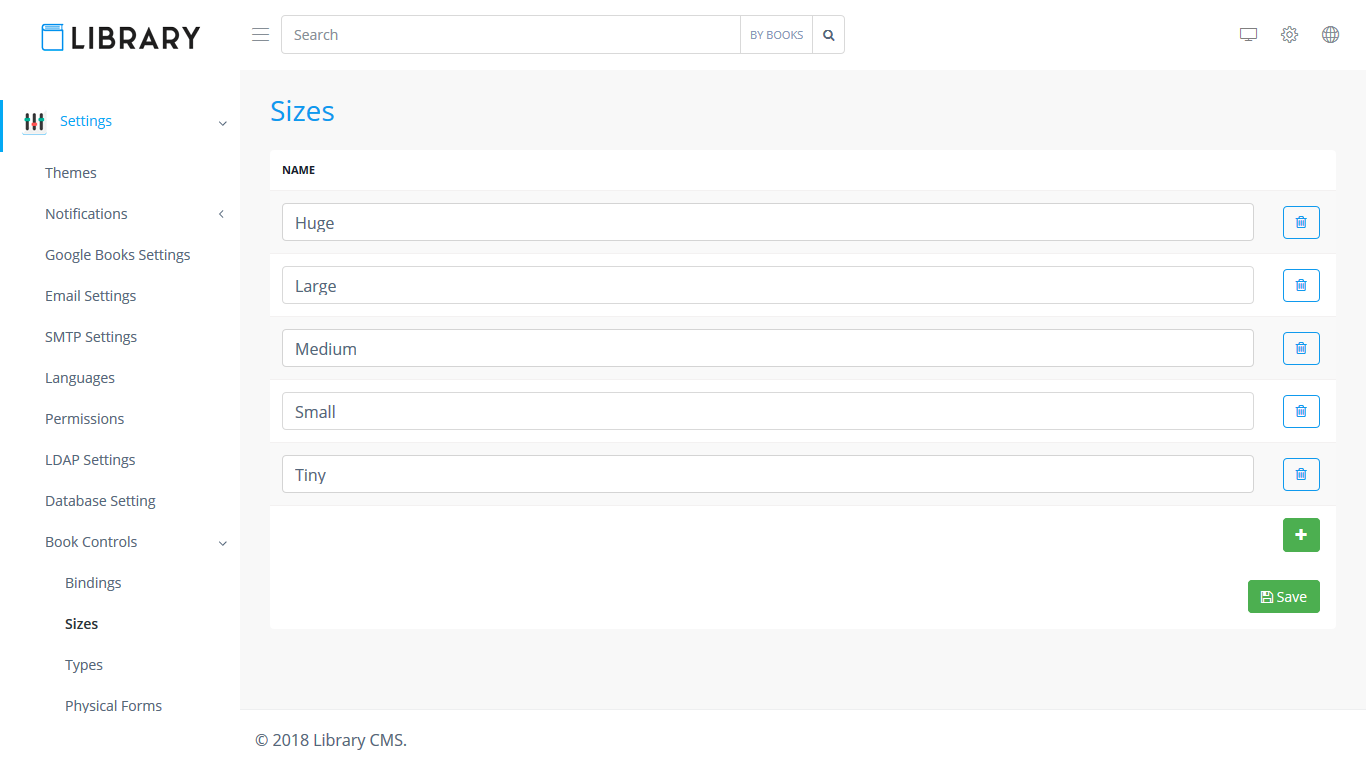Add a new size row
The image size is (1366, 768).
click(x=1301, y=535)
